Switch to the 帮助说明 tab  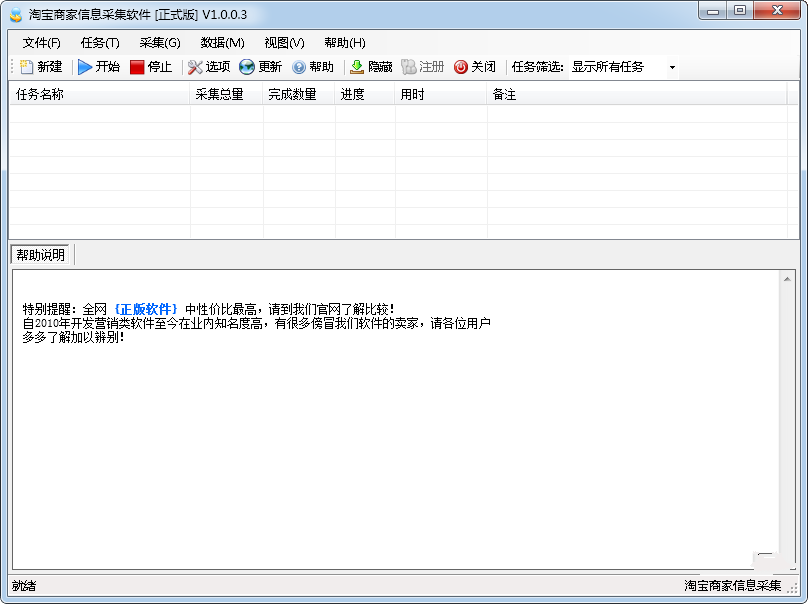pyautogui.click(x=42, y=254)
